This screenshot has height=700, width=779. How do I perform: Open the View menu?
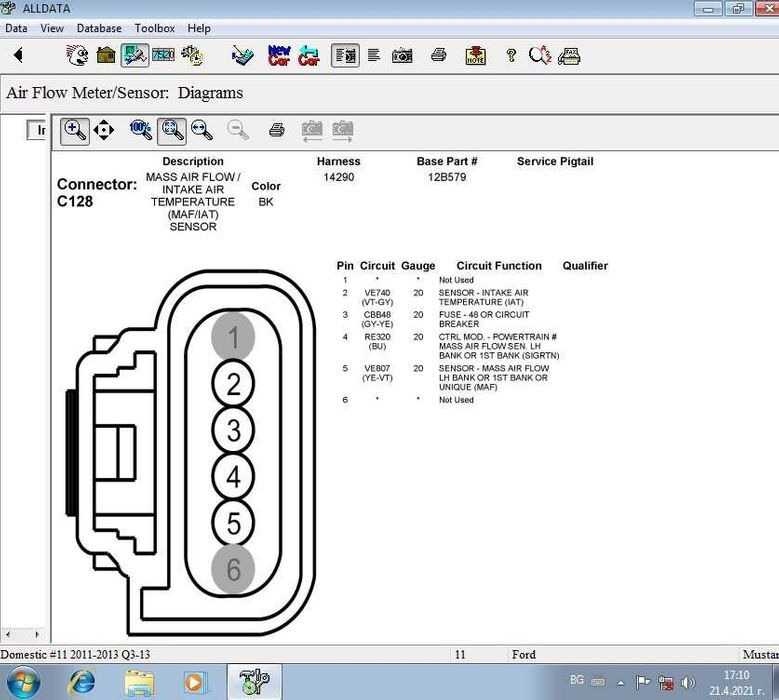point(52,29)
